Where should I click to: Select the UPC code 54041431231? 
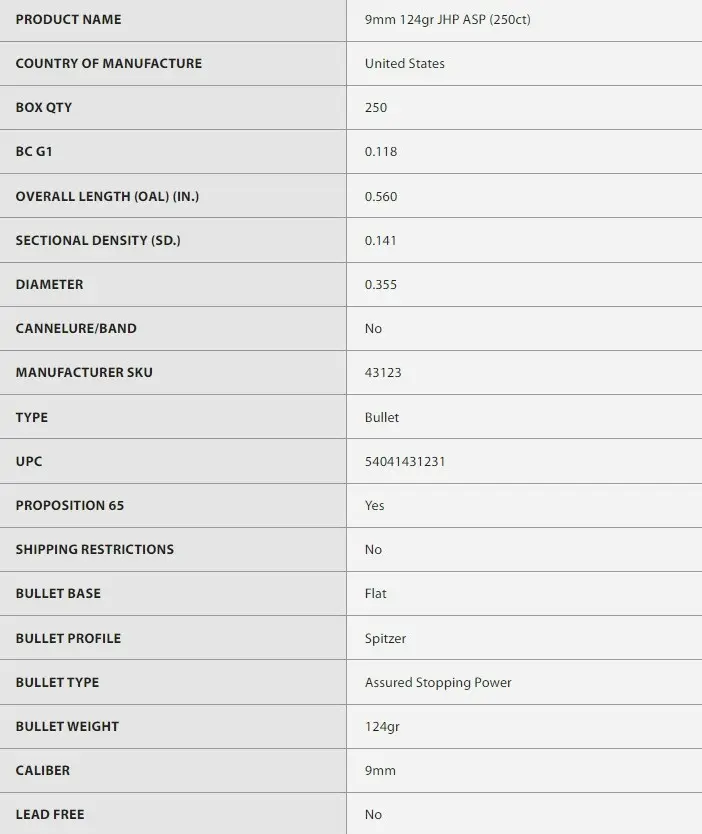coord(405,461)
